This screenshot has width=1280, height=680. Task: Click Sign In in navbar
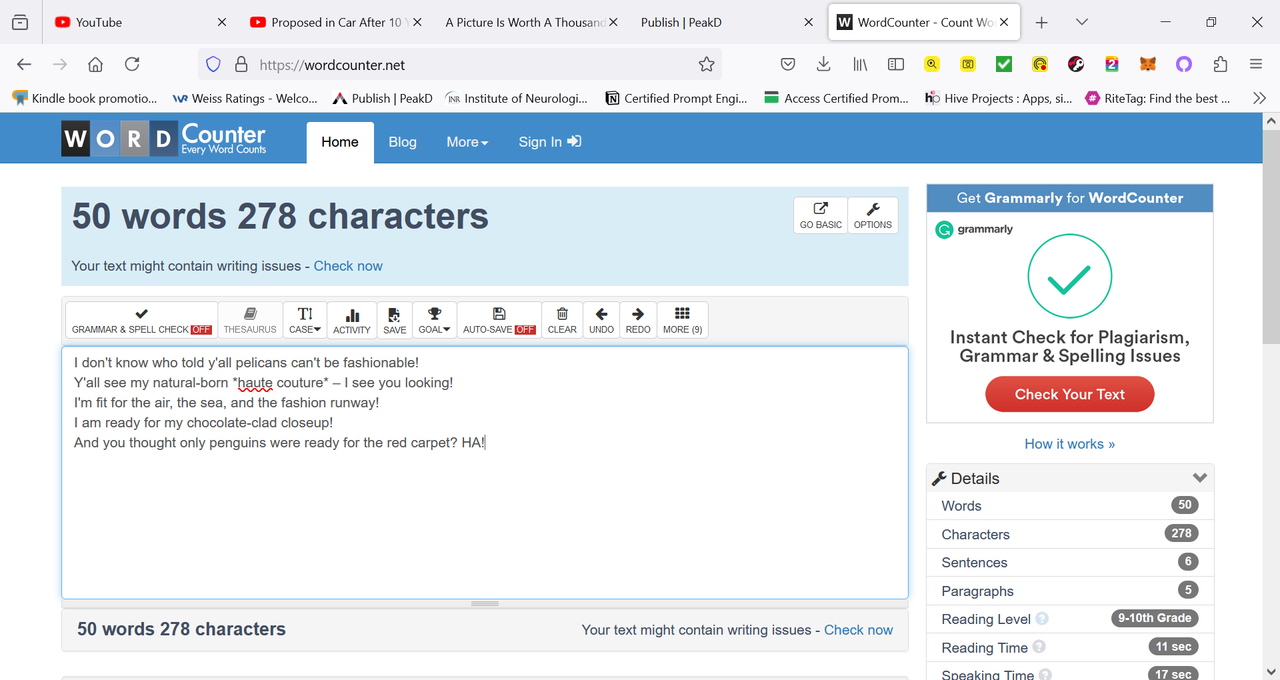point(550,142)
